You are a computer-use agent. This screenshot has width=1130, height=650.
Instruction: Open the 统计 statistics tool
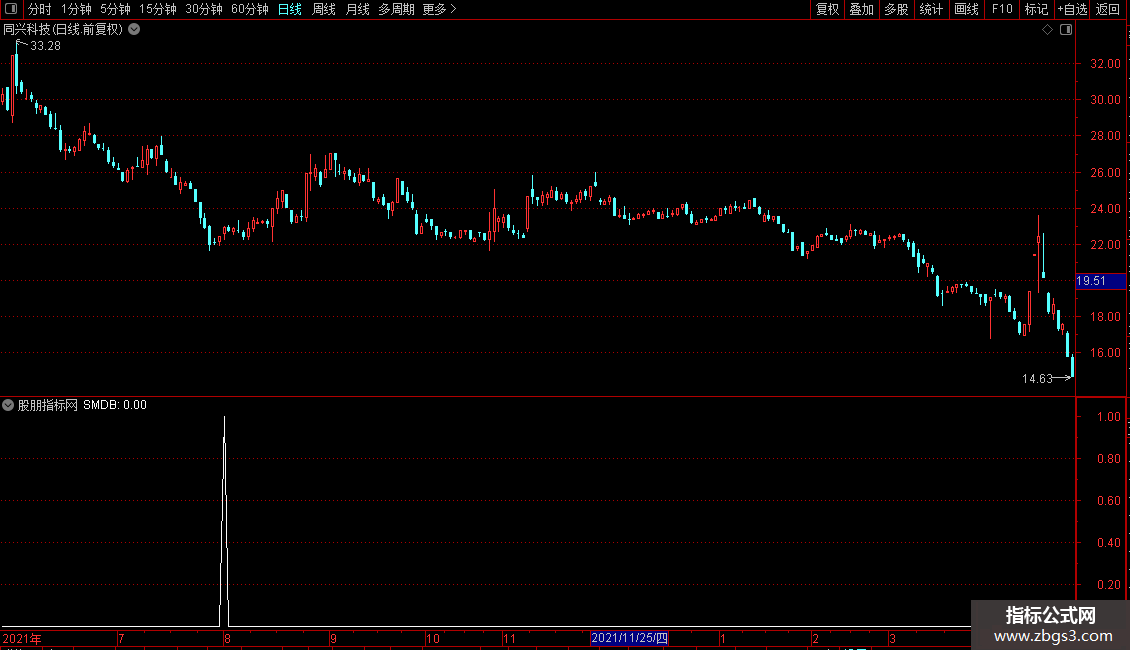click(x=931, y=9)
